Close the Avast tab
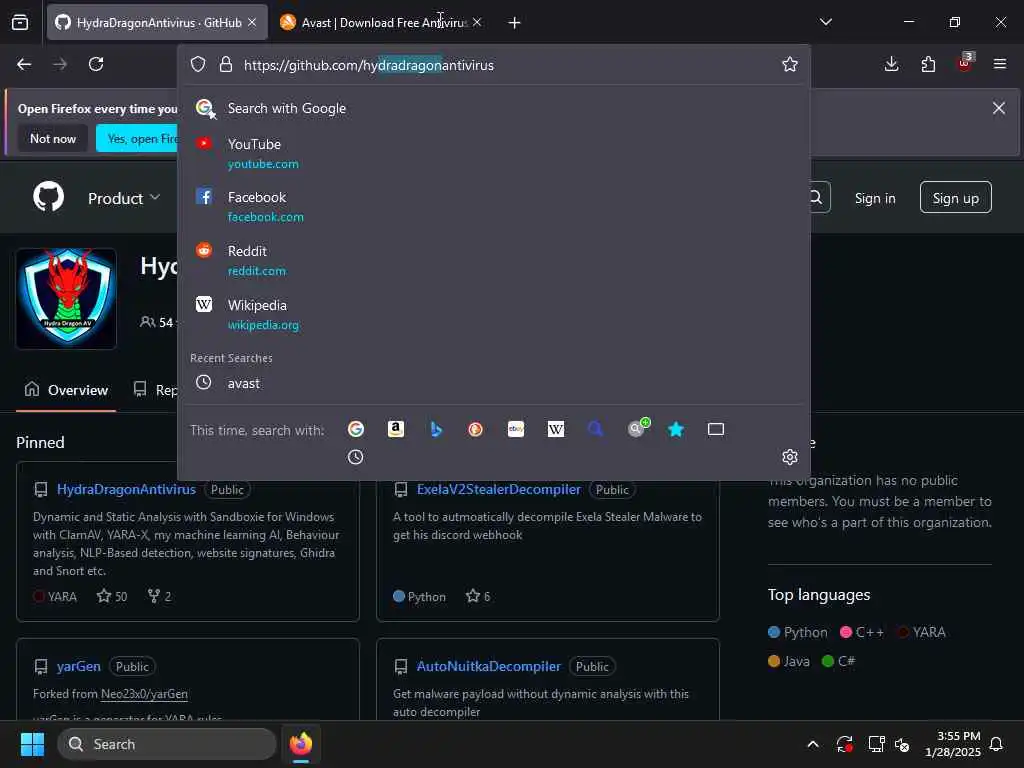This screenshot has height=768, width=1024. click(477, 22)
